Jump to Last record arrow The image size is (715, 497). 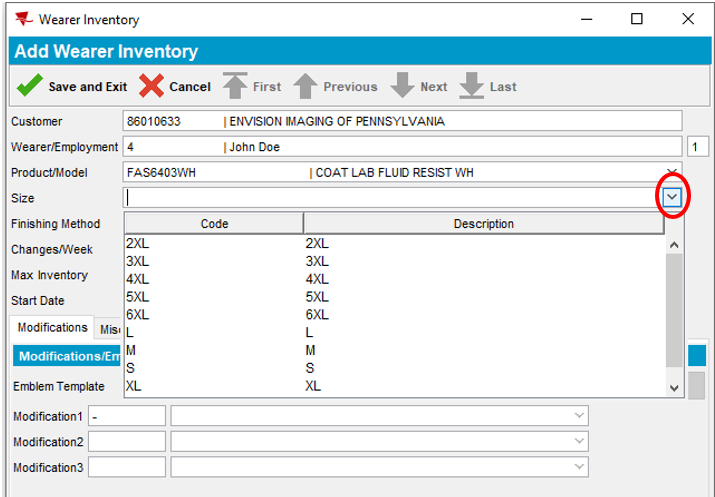pyautogui.click(x=472, y=86)
